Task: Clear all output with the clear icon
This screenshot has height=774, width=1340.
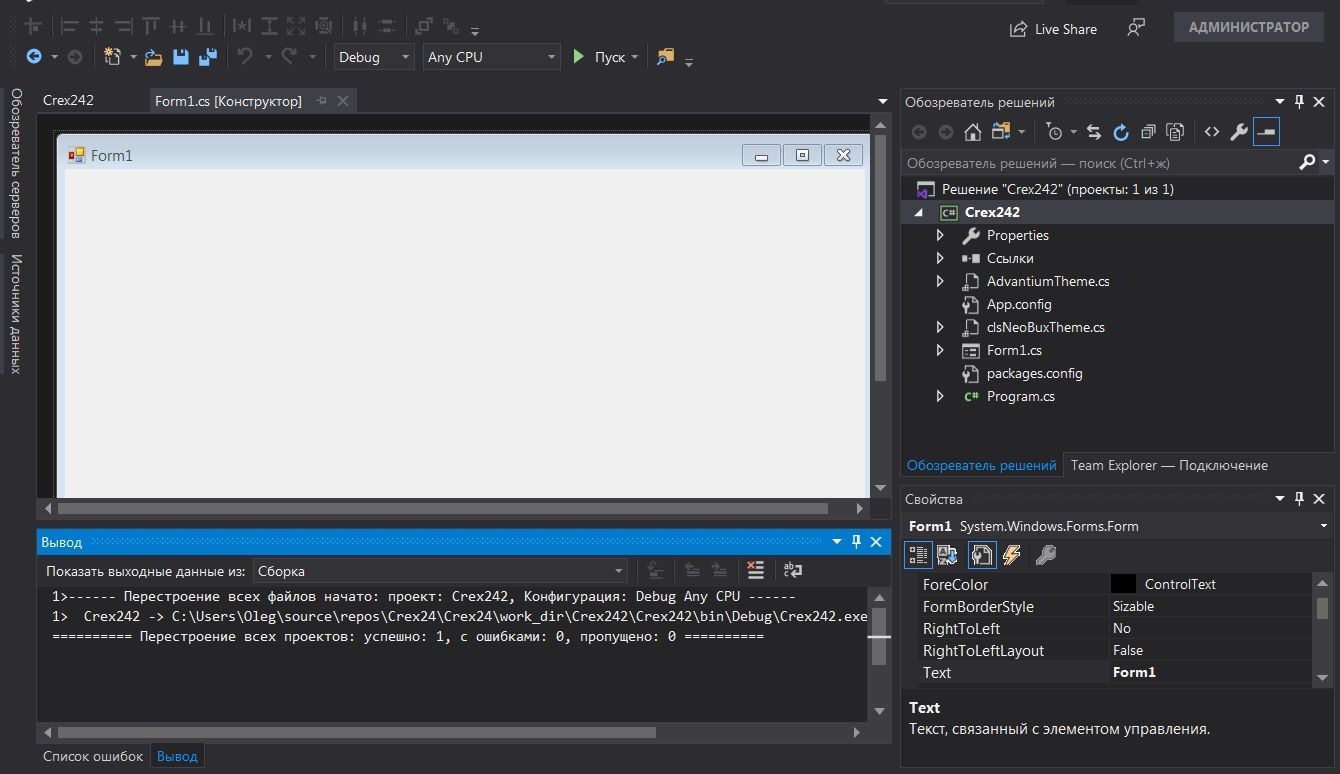Action: point(755,570)
